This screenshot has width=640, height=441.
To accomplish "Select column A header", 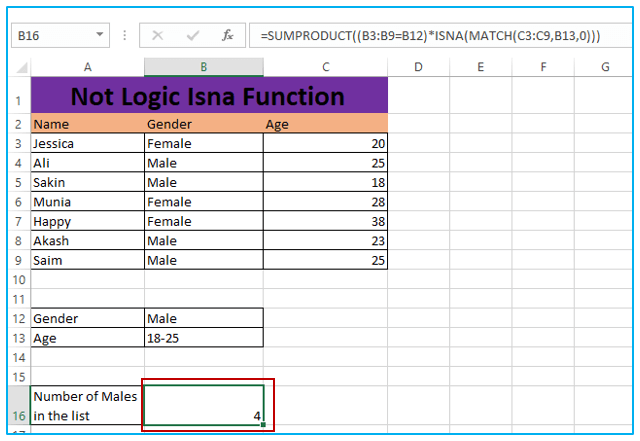I will (87, 67).
